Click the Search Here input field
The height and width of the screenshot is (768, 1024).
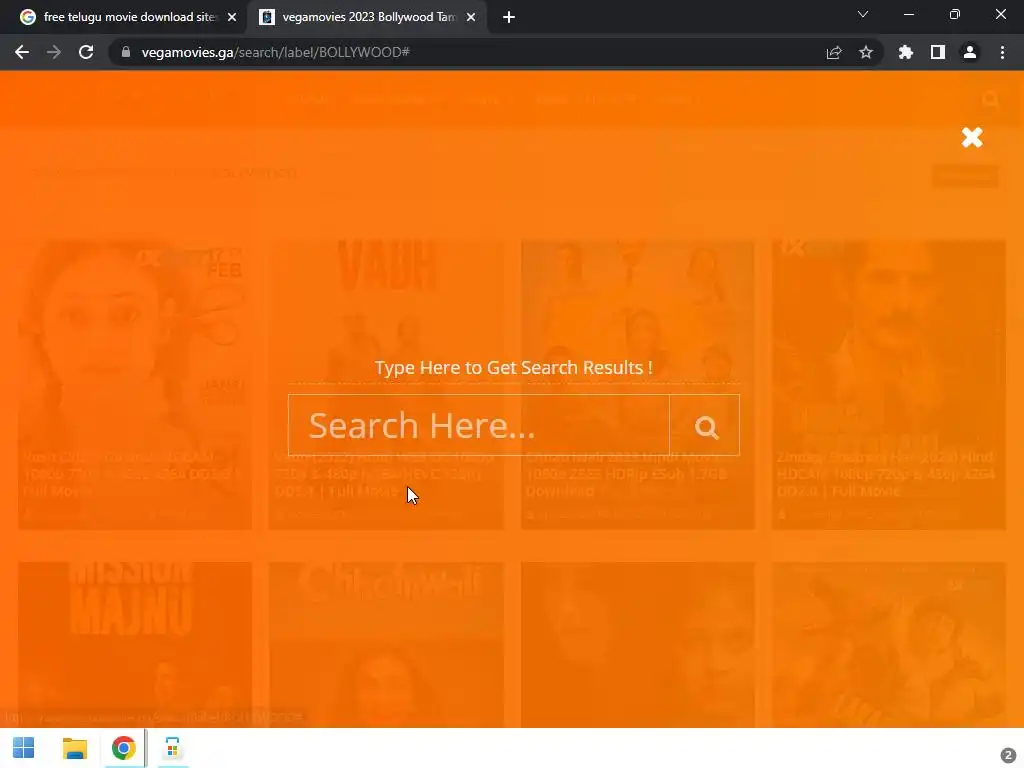[x=479, y=425]
